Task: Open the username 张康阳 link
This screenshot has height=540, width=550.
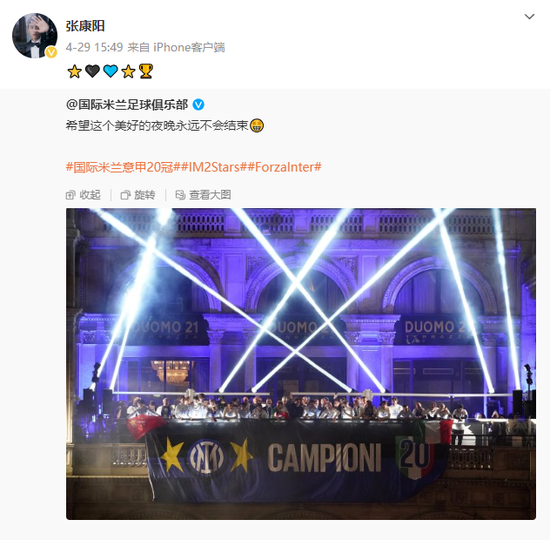Action: point(85,26)
